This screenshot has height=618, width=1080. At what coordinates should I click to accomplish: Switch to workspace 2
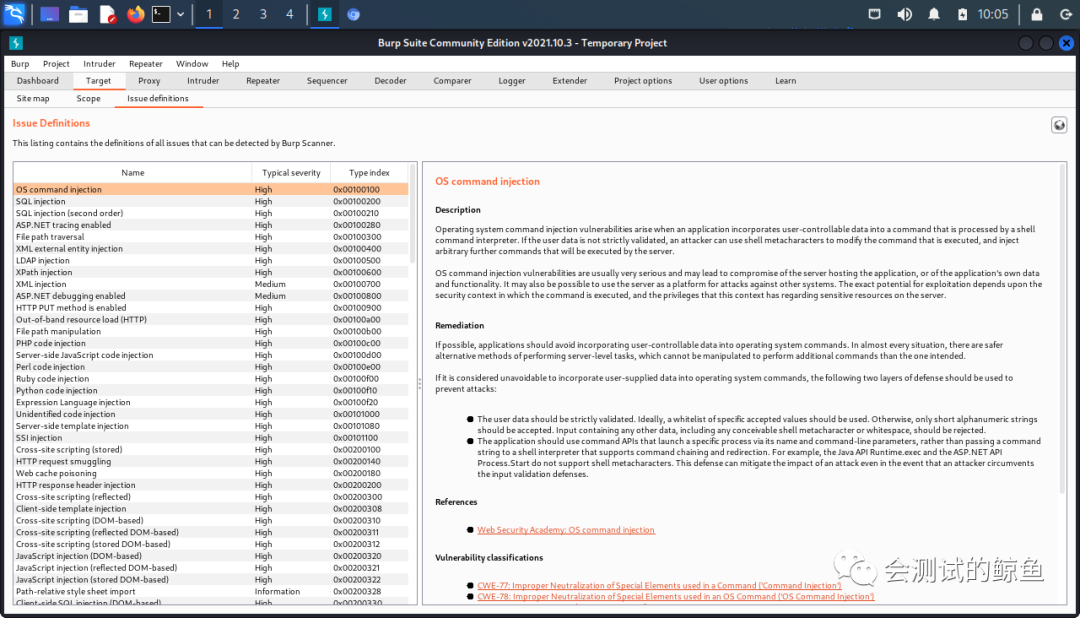click(236, 14)
